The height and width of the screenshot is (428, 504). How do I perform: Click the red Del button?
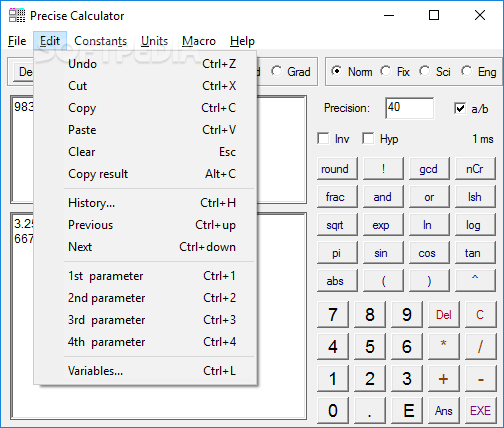(x=444, y=315)
